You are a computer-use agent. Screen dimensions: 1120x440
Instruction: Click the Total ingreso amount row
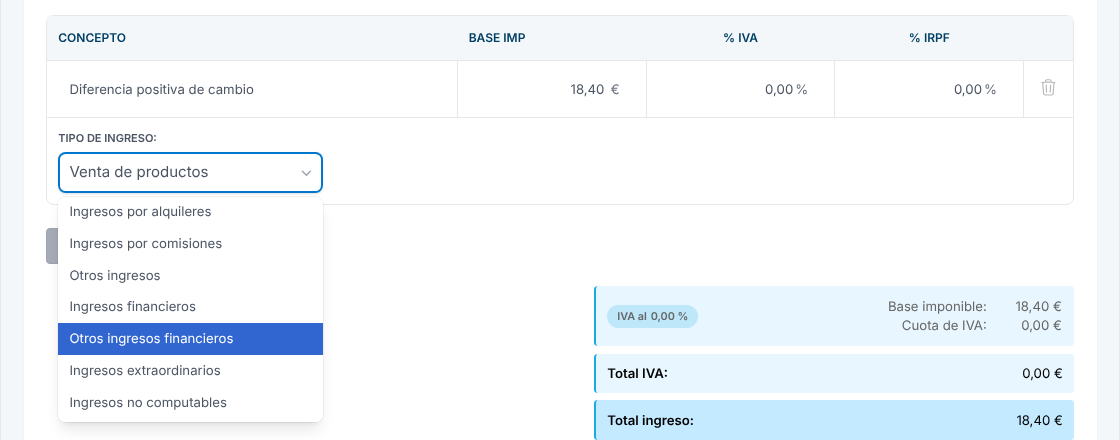[x=834, y=421]
